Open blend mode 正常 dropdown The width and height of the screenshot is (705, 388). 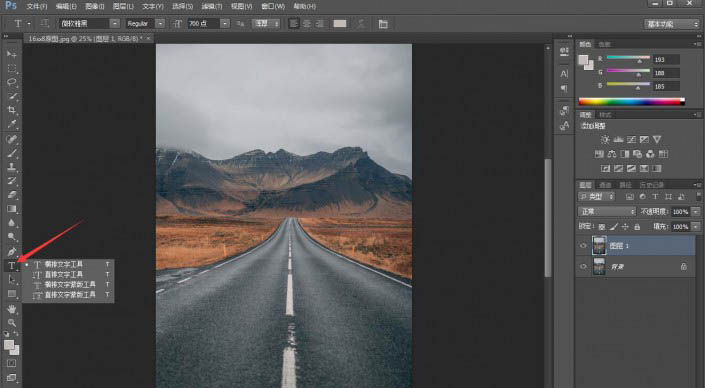pyautogui.click(x=607, y=211)
